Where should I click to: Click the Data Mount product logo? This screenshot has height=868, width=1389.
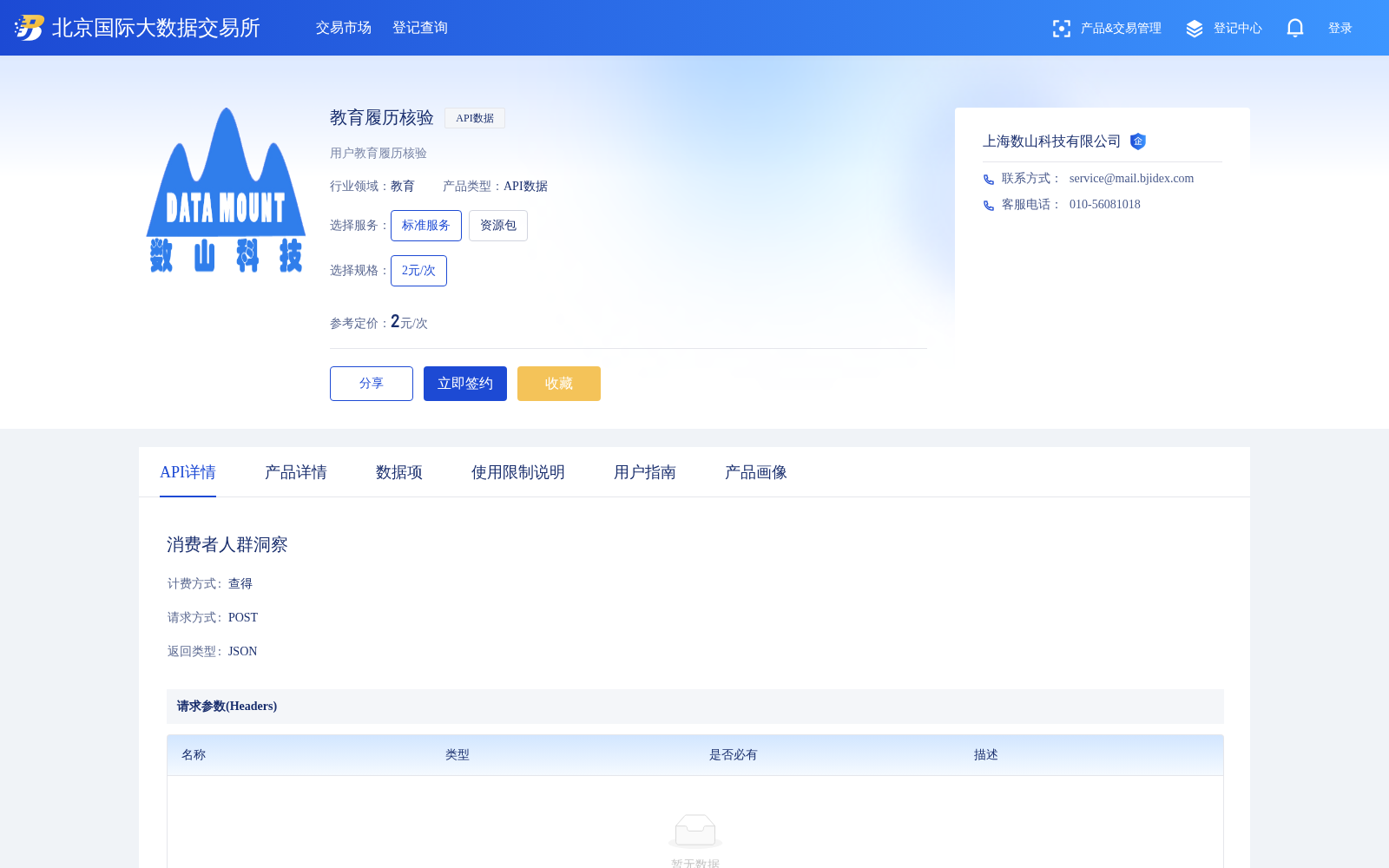(226, 190)
